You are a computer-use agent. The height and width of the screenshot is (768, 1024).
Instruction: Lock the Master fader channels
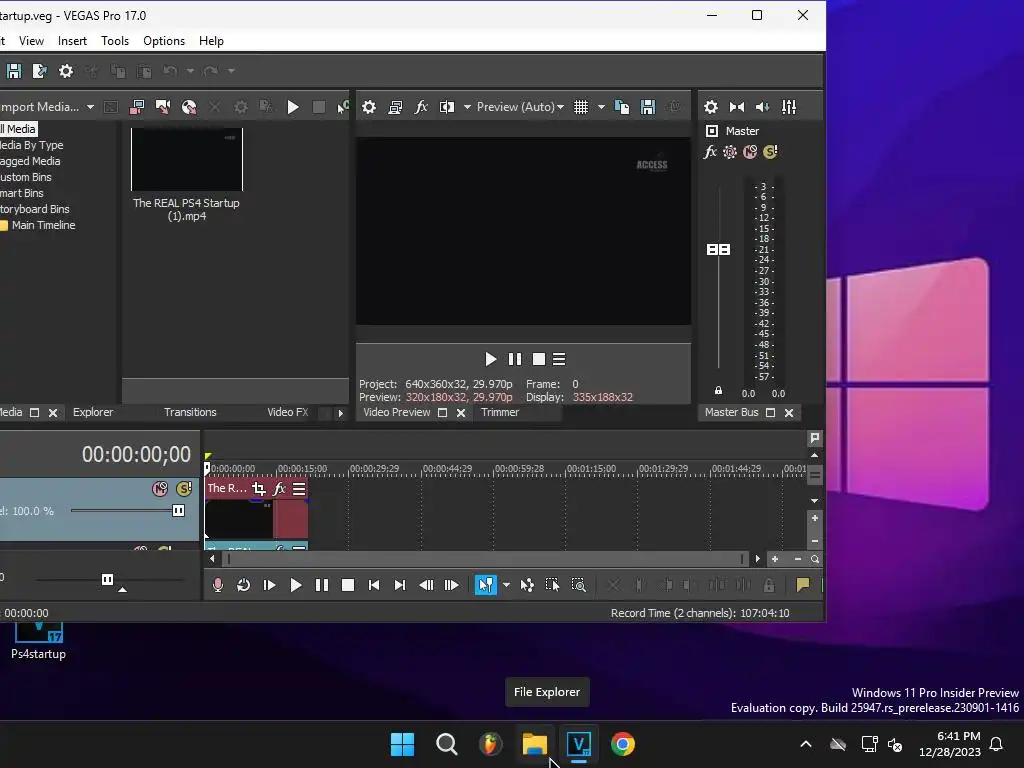(718, 391)
